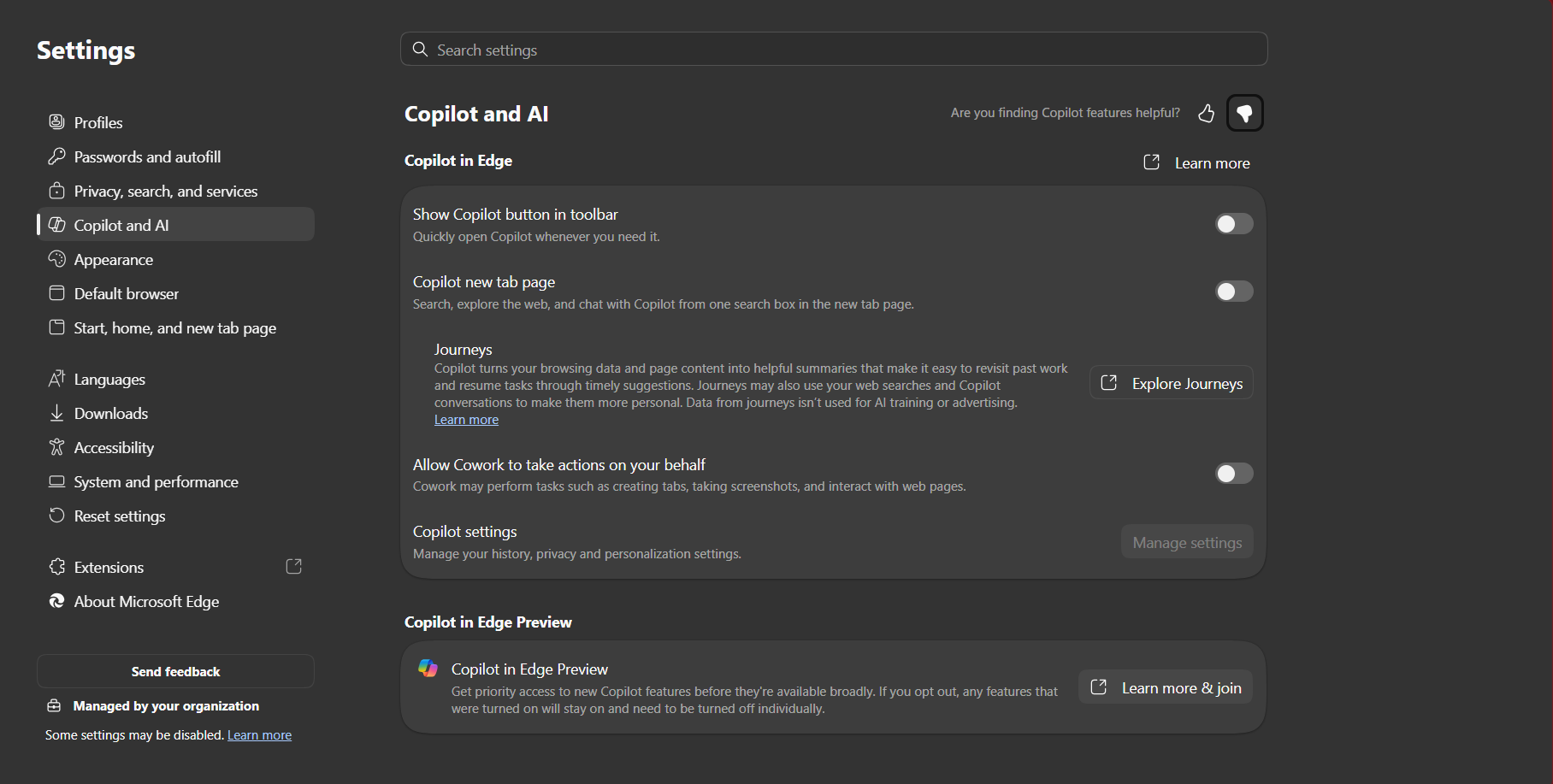Click the Managed by your organization text
Viewport: 1553px width, 784px height.
(166, 706)
